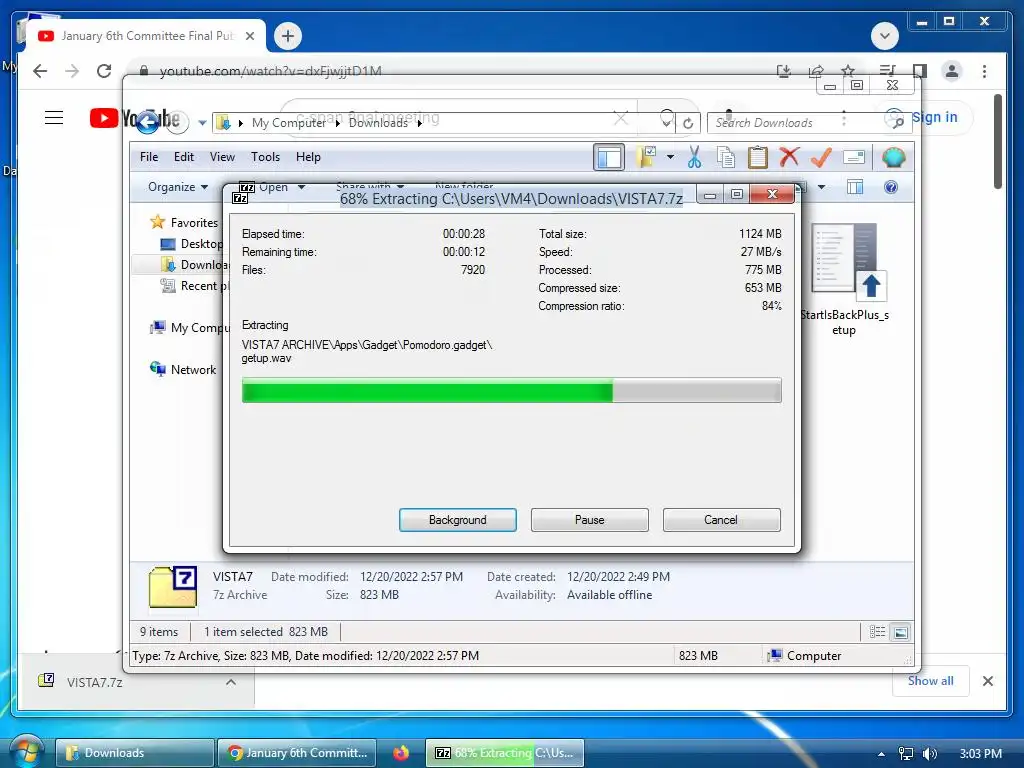Click the Paste clipboard toolbar icon
This screenshot has height=768, width=1024.
pyautogui.click(x=758, y=157)
